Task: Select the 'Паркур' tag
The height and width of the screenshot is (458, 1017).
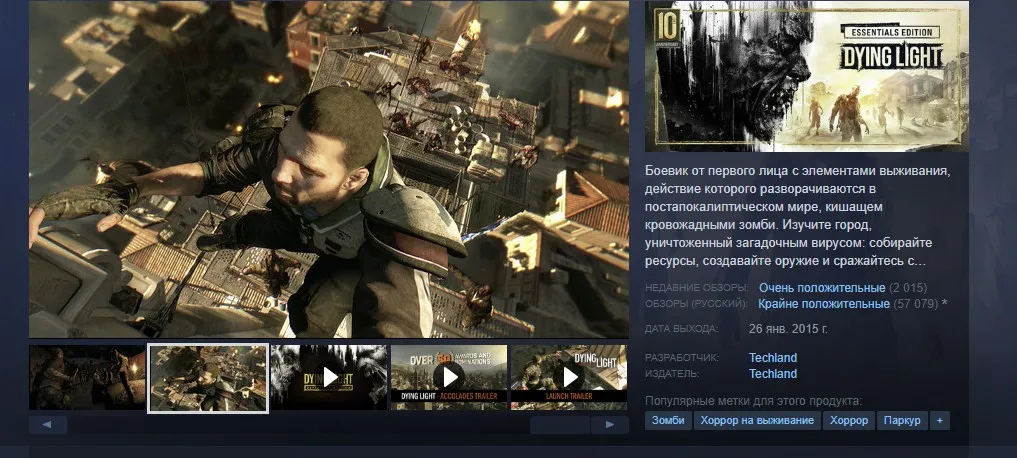Action: tap(902, 420)
